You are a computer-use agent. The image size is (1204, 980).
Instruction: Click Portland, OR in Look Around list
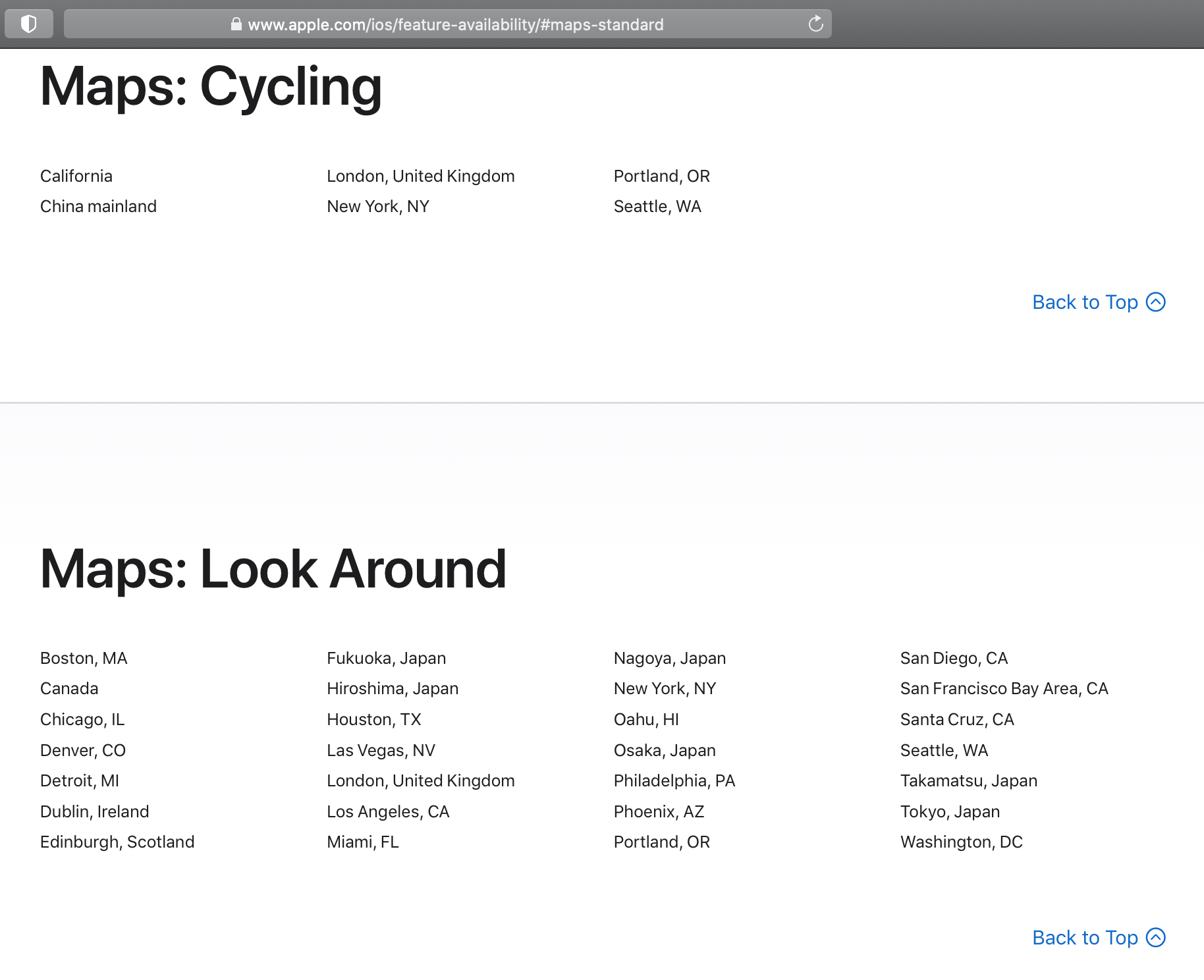pos(662,842)
